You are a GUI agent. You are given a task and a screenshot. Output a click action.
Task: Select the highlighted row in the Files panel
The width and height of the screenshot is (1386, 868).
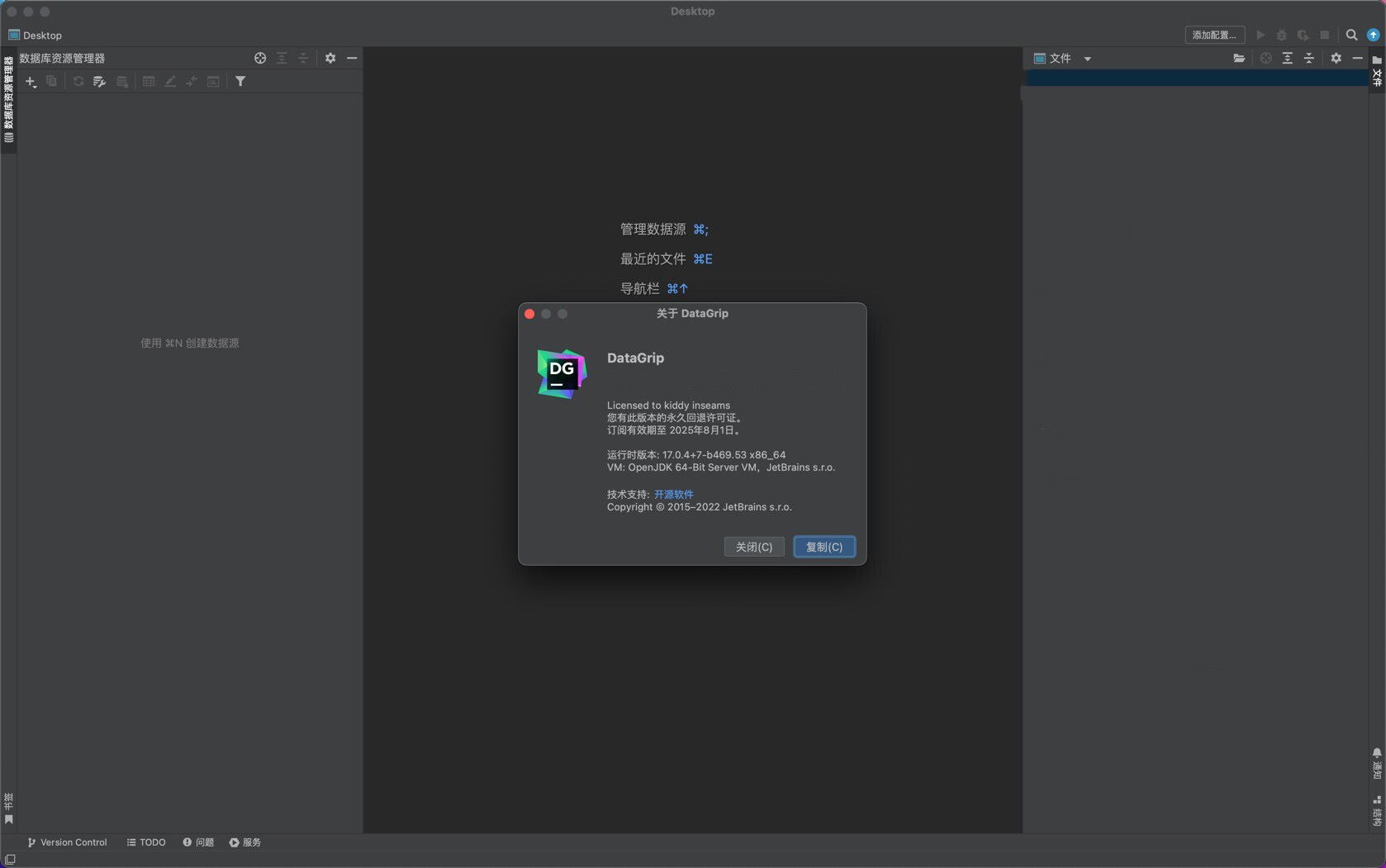1196,78
